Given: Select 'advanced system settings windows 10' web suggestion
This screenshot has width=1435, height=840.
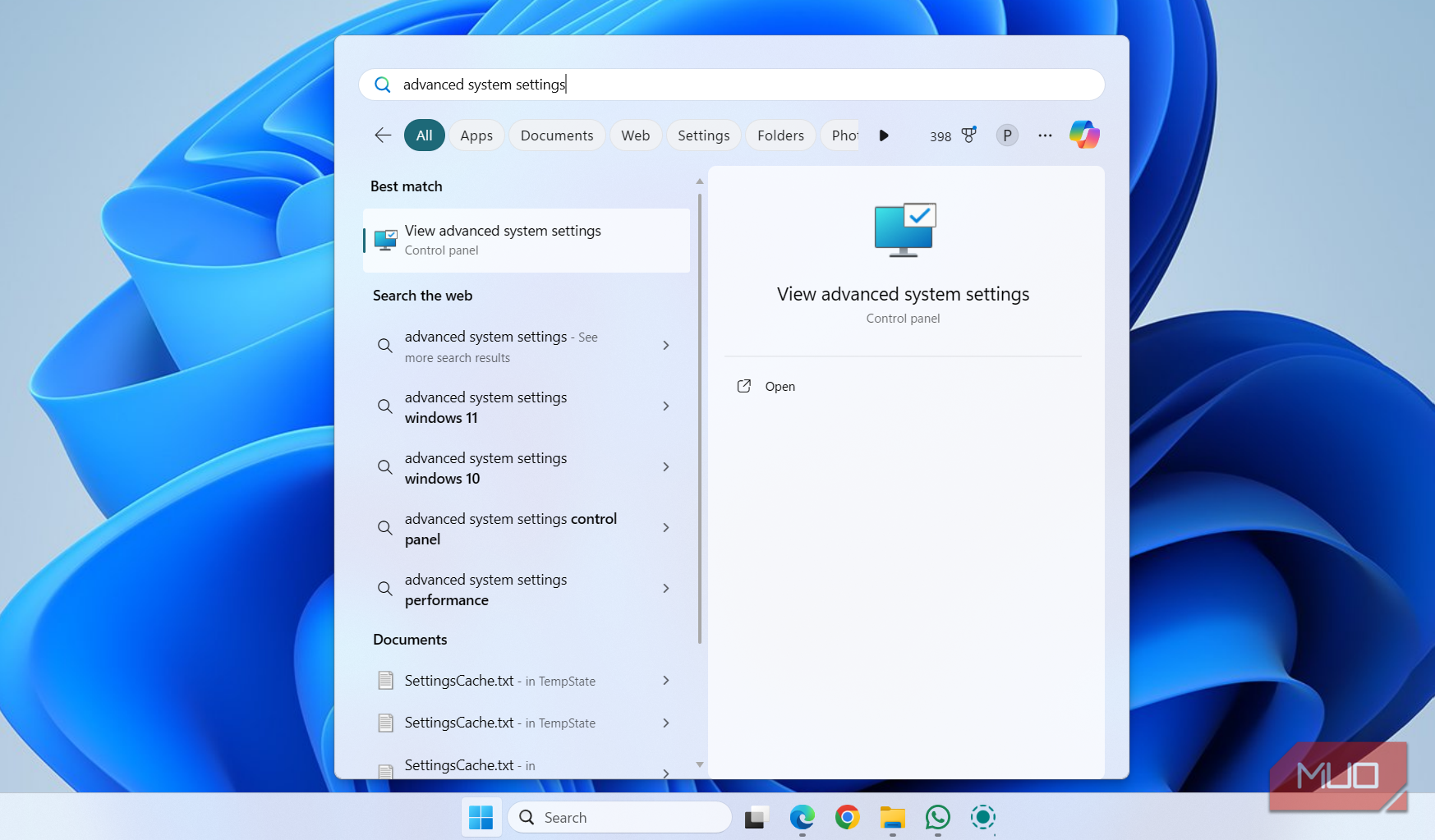Looking at the screenshot, I should point(509,468).
